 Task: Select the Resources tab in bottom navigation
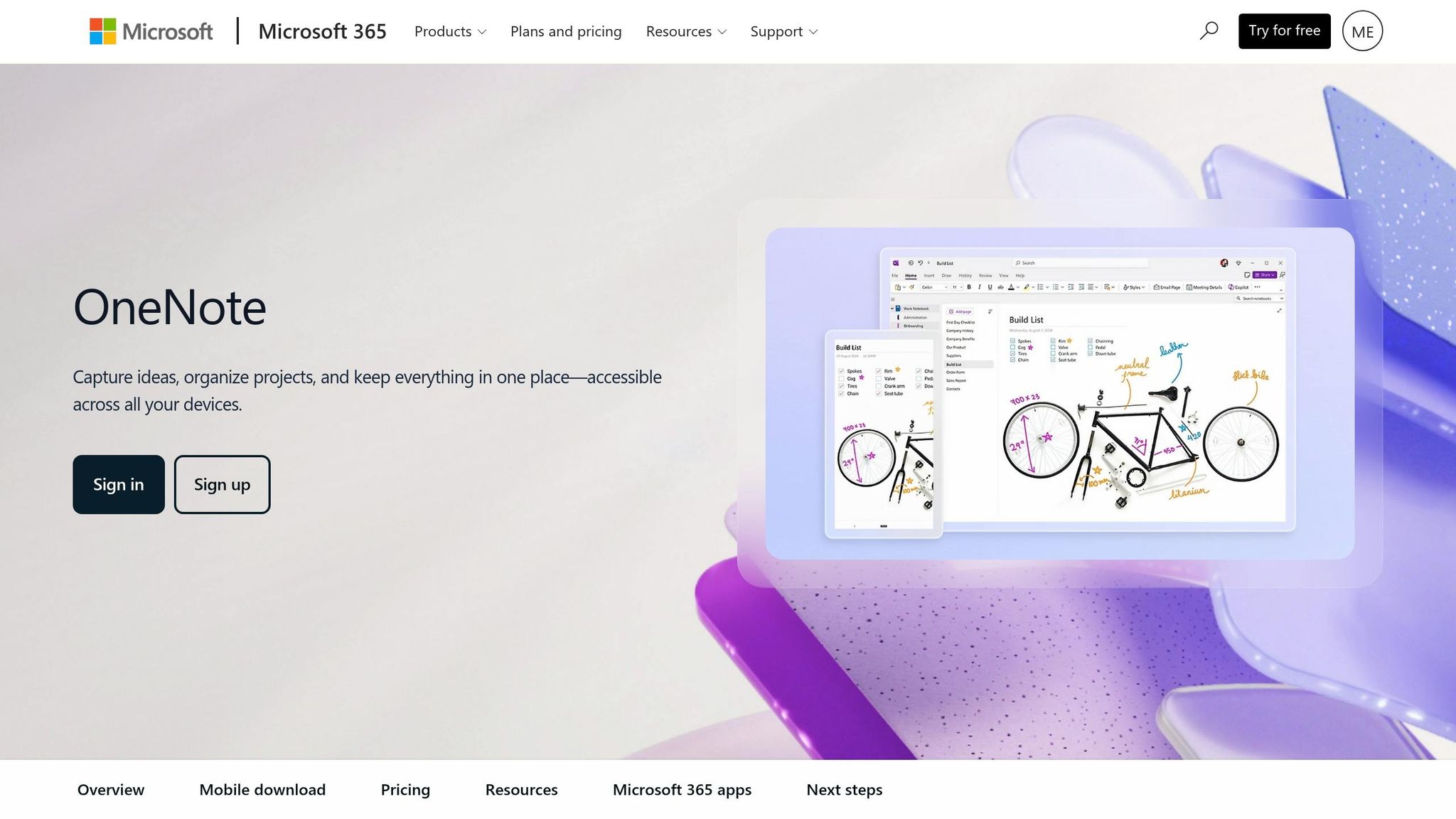click(521, 790)
